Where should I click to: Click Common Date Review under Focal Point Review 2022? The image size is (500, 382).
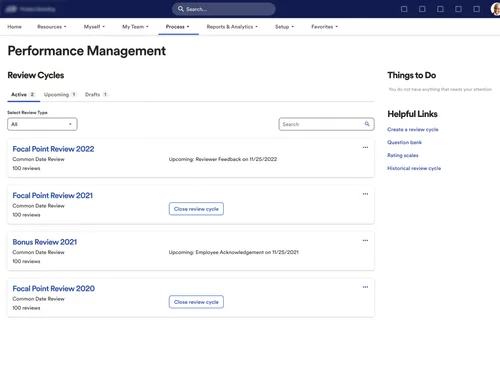point(38,159)
